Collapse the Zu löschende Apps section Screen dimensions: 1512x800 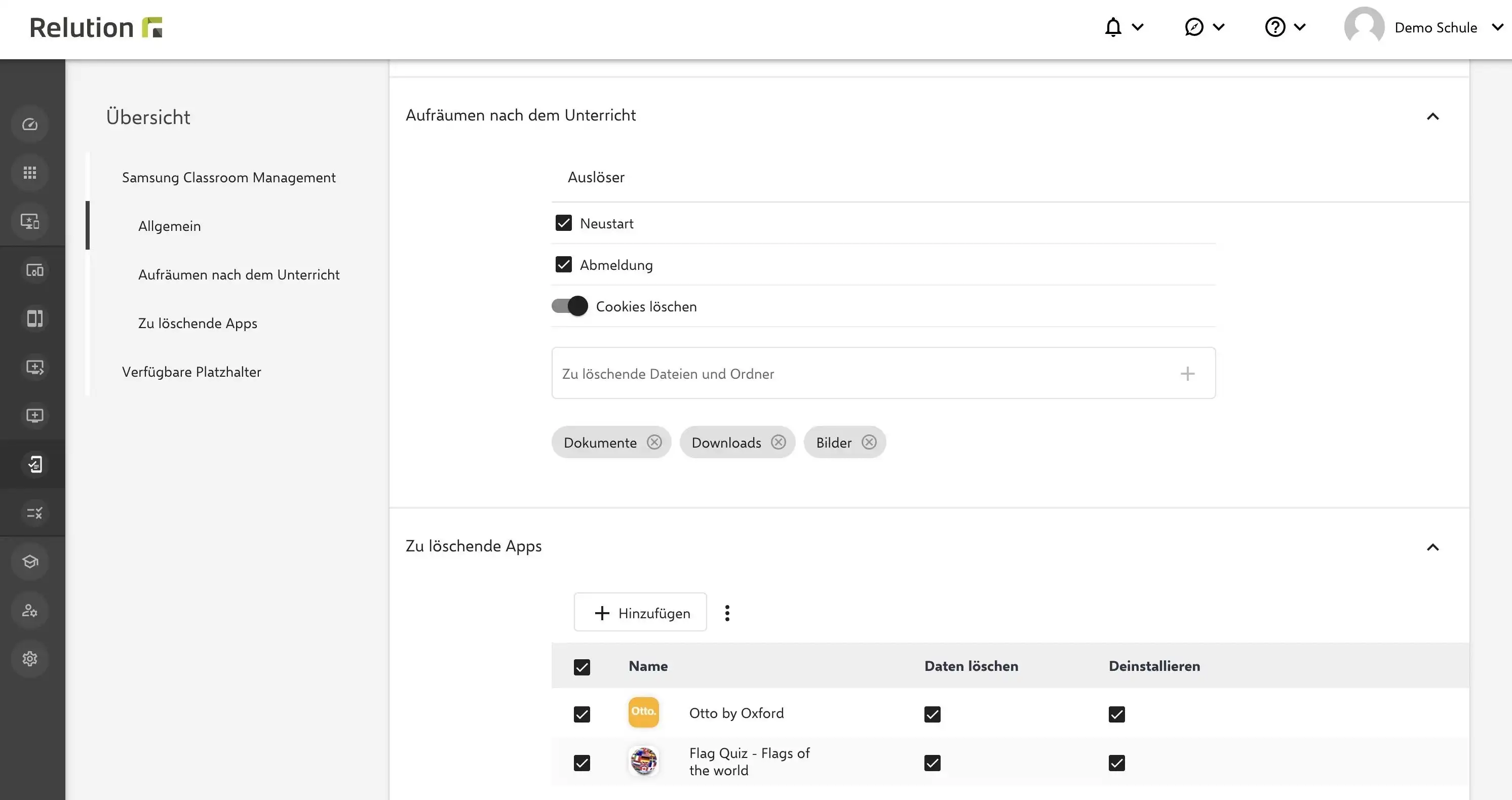click(1433, 547)
